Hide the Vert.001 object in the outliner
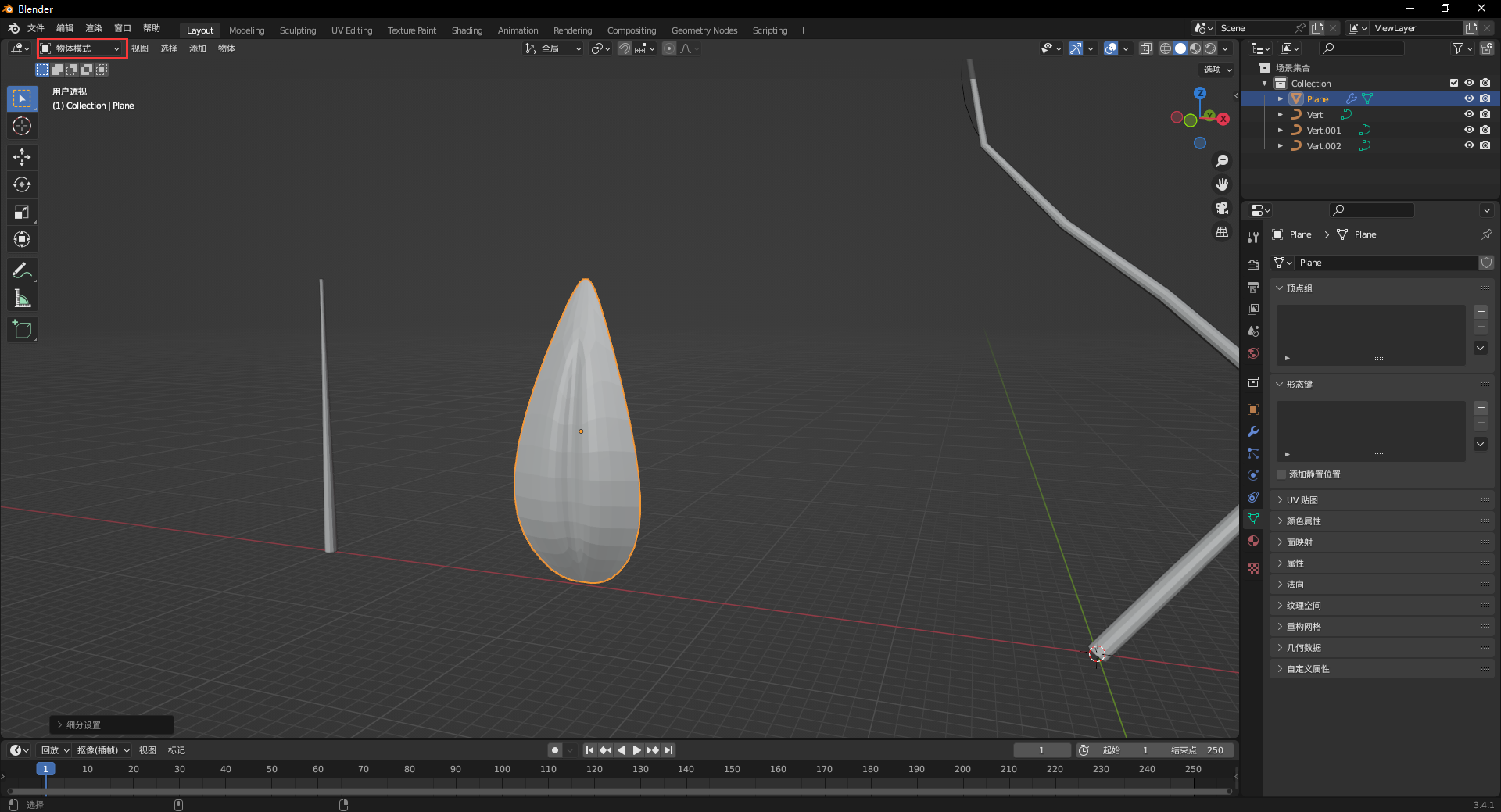 [1469, 130]
